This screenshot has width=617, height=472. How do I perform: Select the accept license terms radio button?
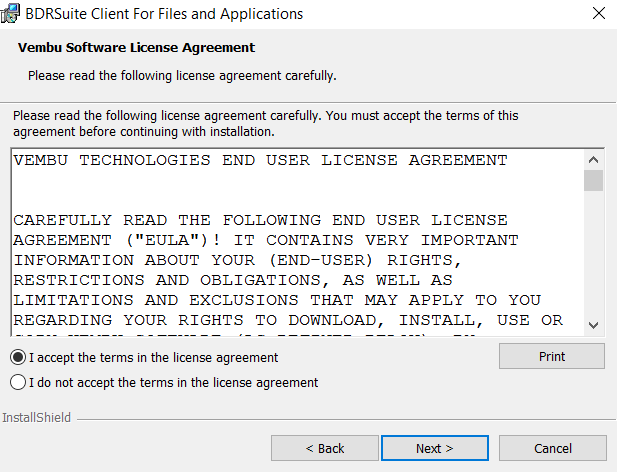[x=18, y=358]
